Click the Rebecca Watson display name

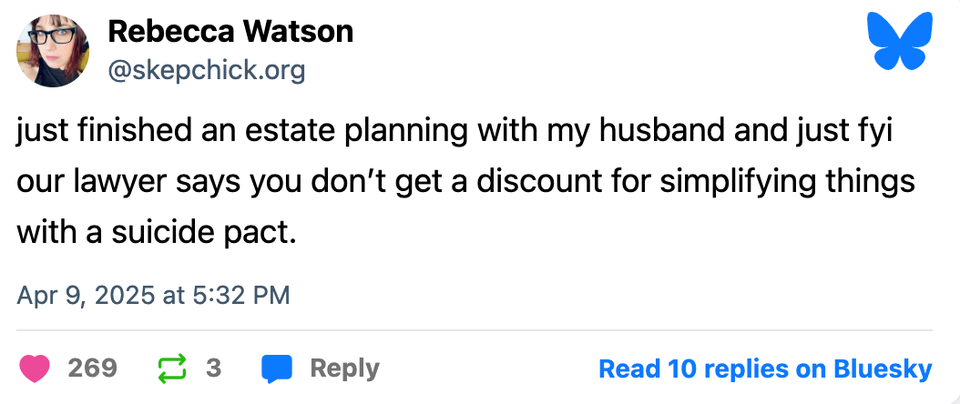[x=230, y=32]
